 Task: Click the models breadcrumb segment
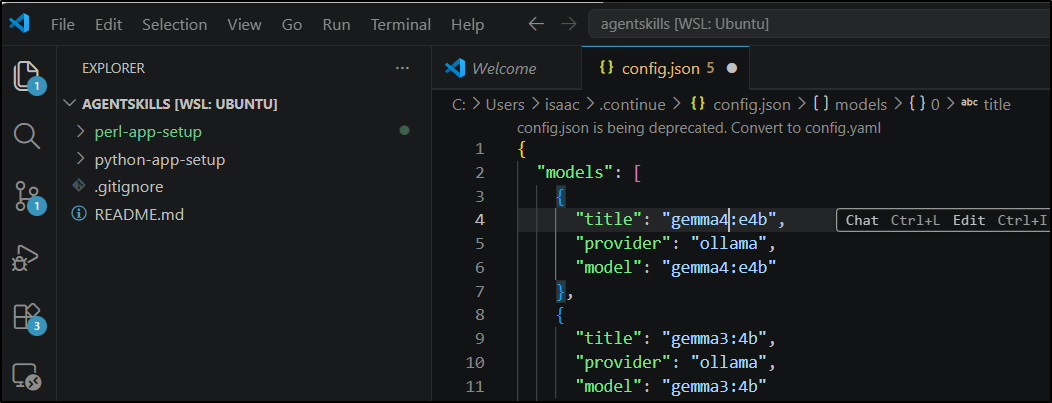860,104
